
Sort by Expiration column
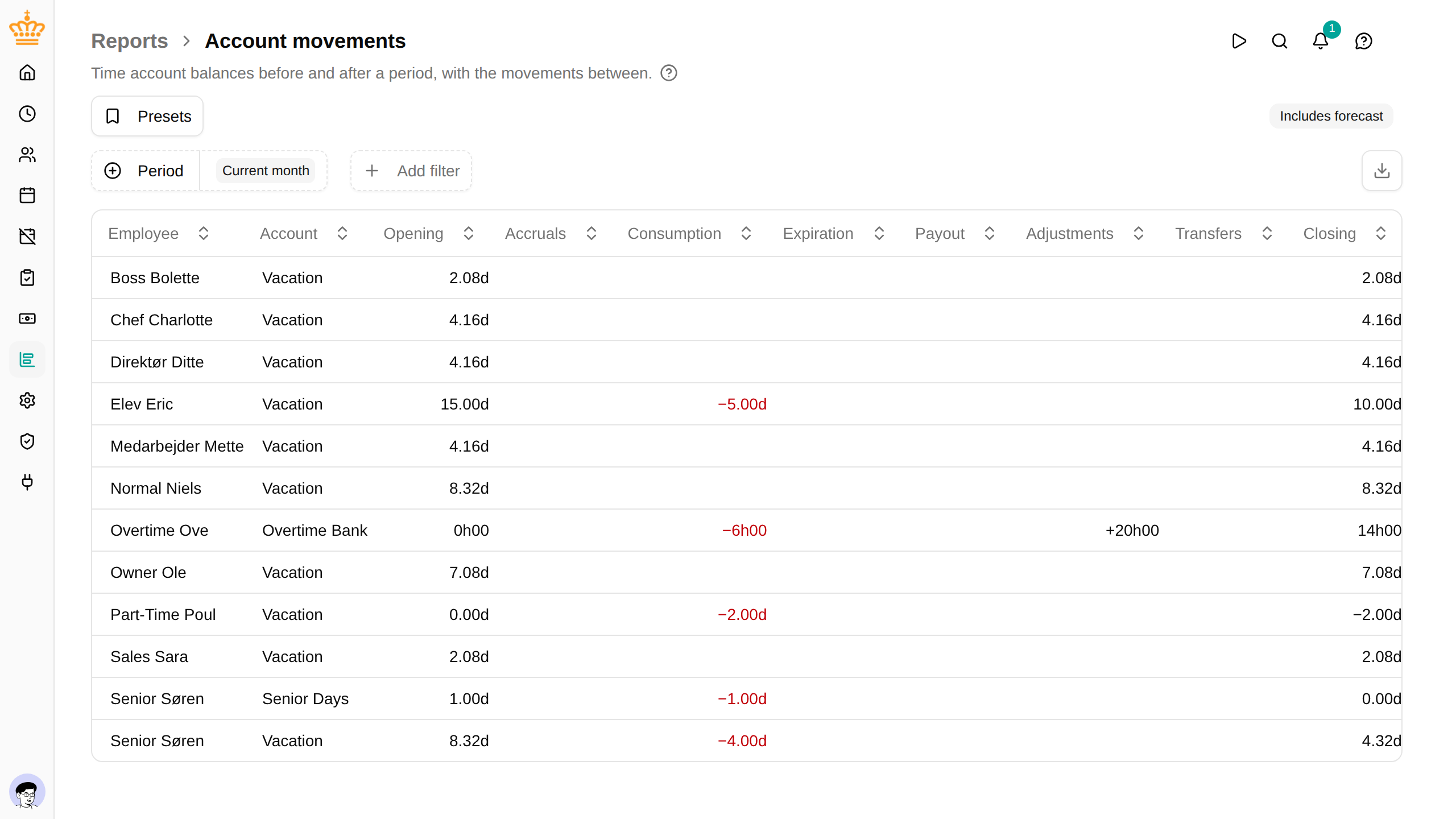[x=834, y=233]
